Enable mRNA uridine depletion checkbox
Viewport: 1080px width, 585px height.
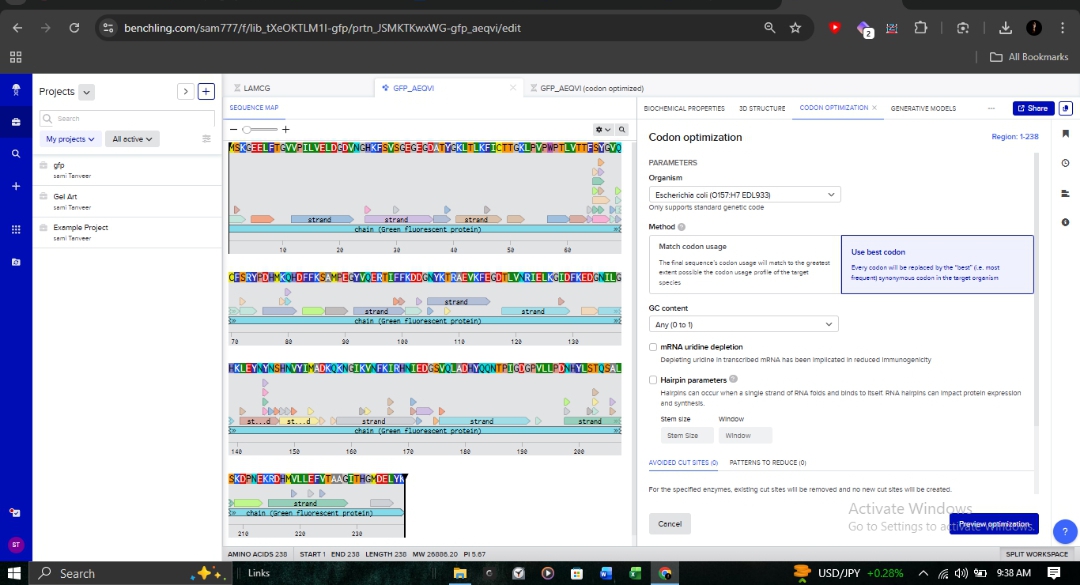click(653, 347)
